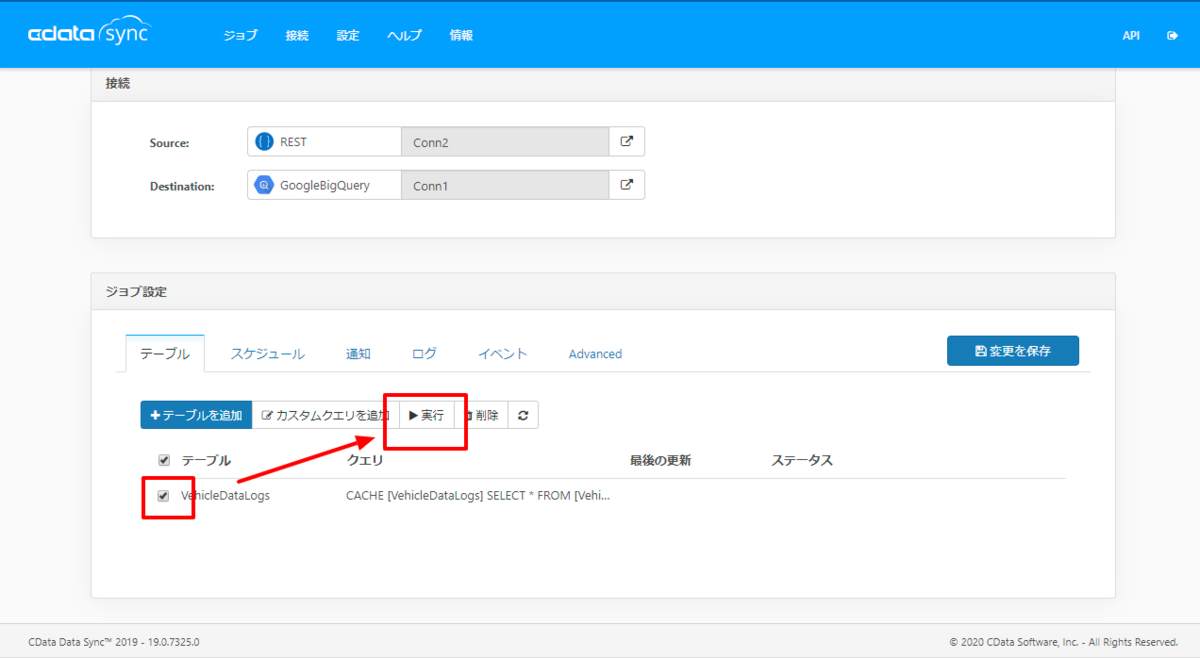Click the クエリ column header
The image size is (1200, 658).
pyautogui.click(x=365, y=460)
